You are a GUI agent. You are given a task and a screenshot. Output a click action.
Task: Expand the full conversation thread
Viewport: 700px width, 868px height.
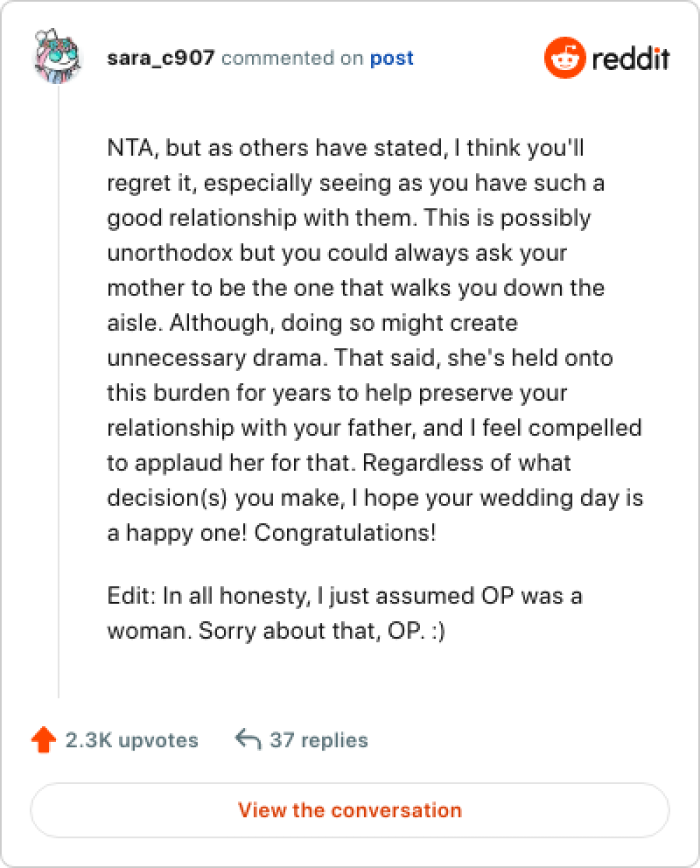(x=349, y=811)
